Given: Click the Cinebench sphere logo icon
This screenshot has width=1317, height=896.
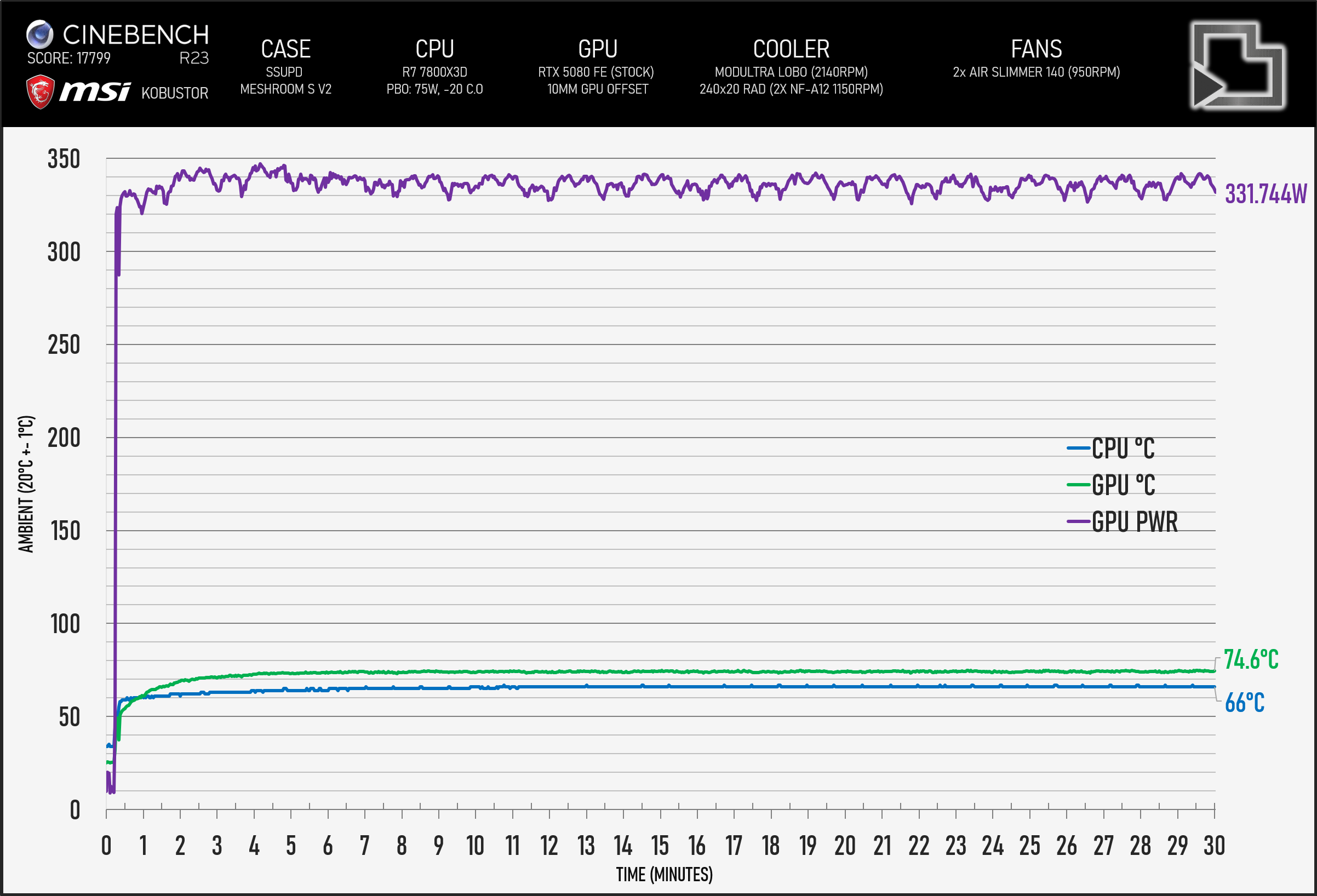Looking at the screenshot, I should 39,34.
